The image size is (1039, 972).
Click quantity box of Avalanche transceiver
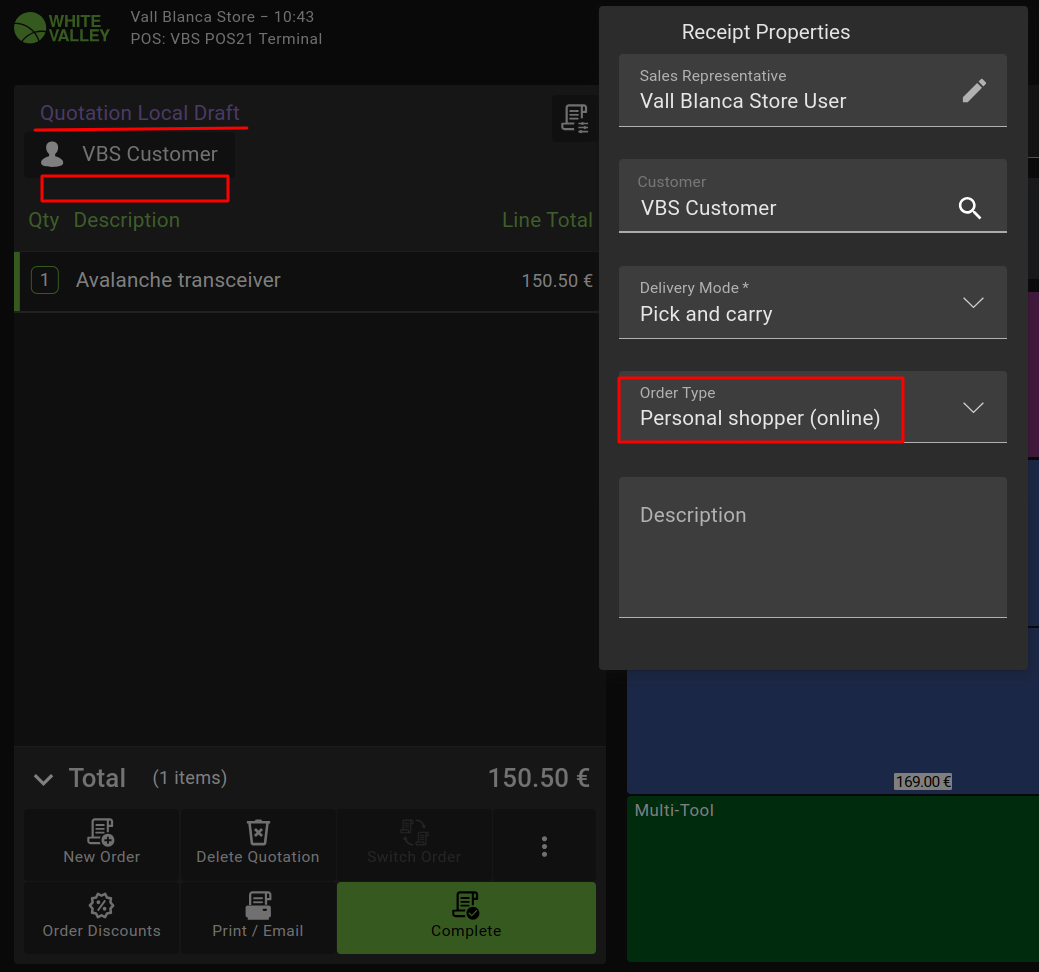tap(44, 281)
